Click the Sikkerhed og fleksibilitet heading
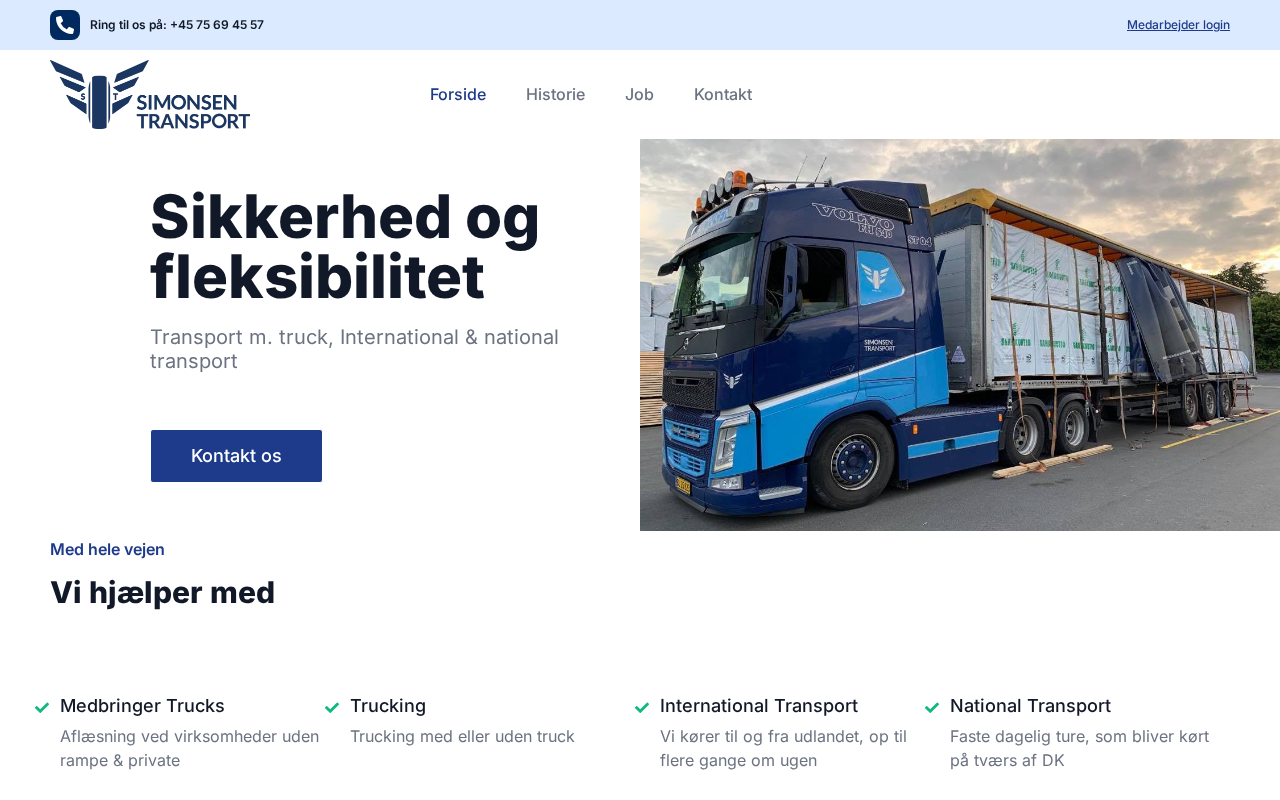This screenshot has width=1280, height=800. tap(345, 246)
